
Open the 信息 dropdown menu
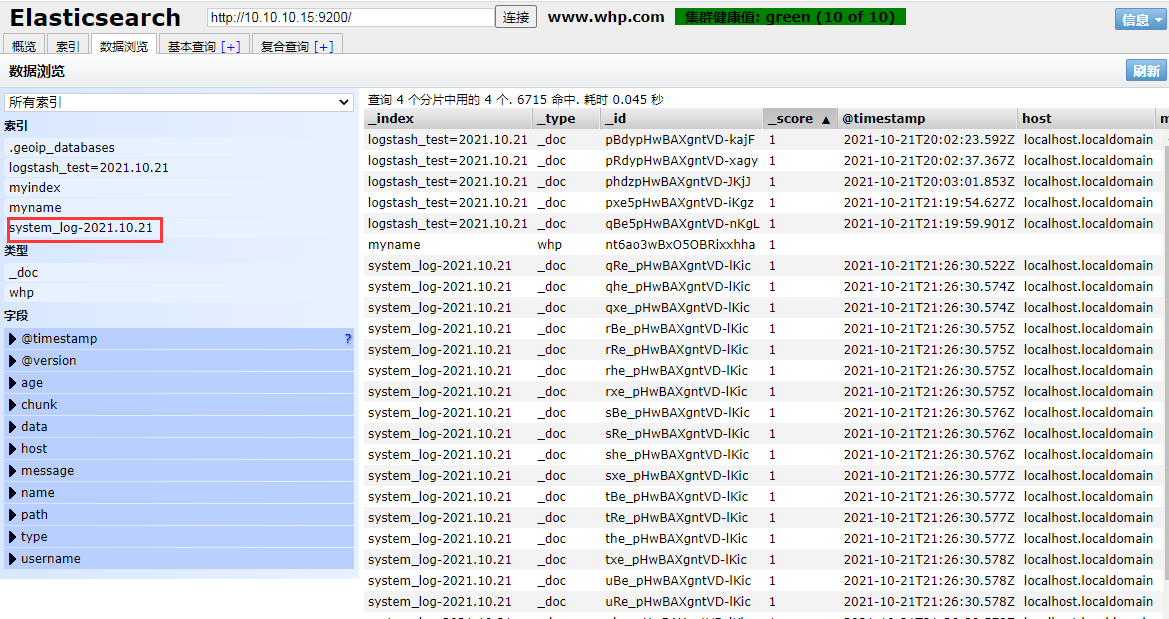click(1141, 19)
